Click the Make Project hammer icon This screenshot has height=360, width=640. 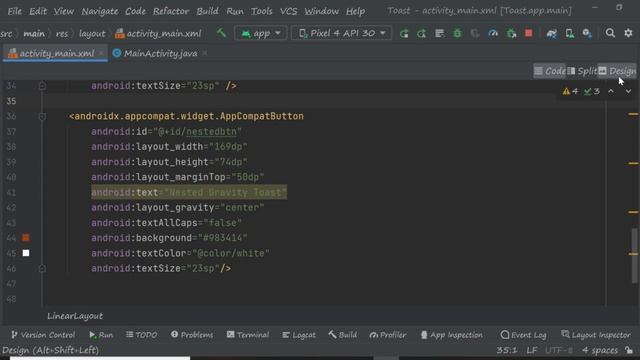tap(221, 33)
